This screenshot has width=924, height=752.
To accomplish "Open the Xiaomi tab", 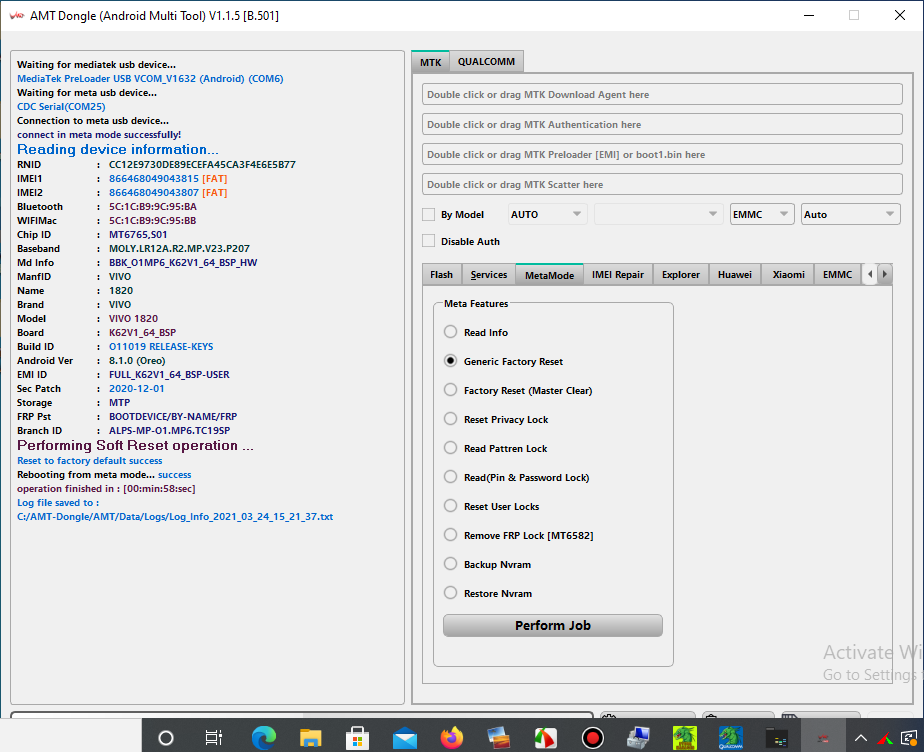I will (788, 275).
